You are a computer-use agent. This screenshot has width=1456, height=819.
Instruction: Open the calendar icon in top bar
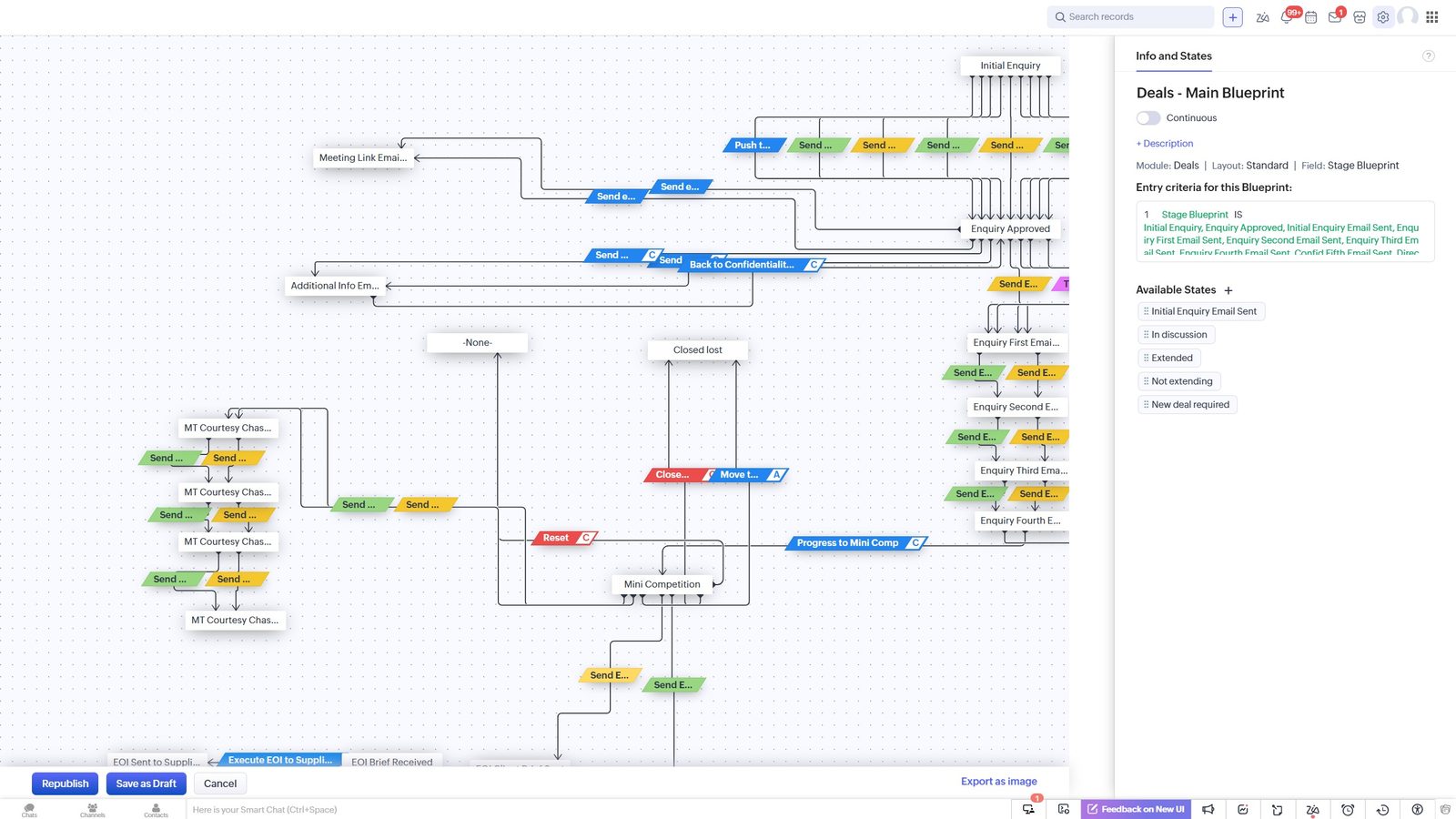pos(1311,17)
